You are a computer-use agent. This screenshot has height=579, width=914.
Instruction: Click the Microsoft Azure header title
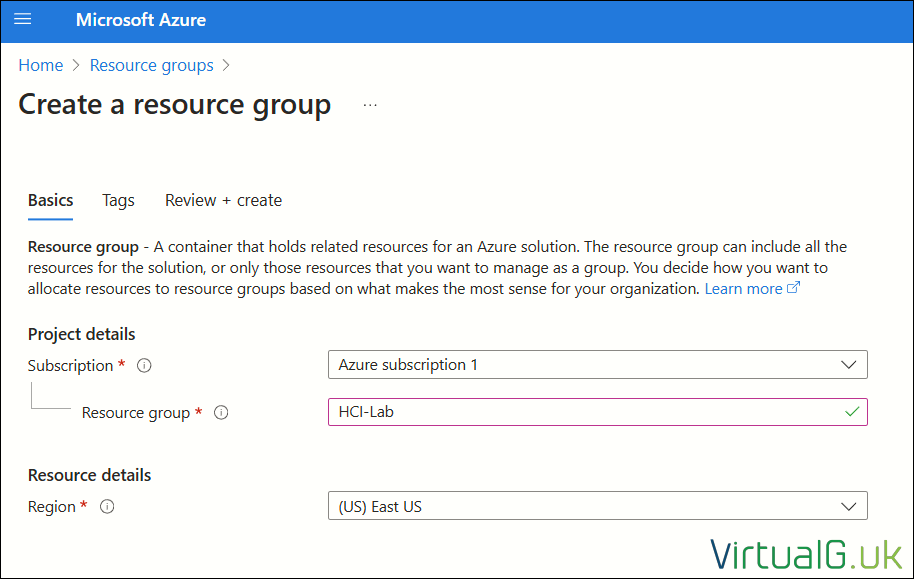pos(140,20)
